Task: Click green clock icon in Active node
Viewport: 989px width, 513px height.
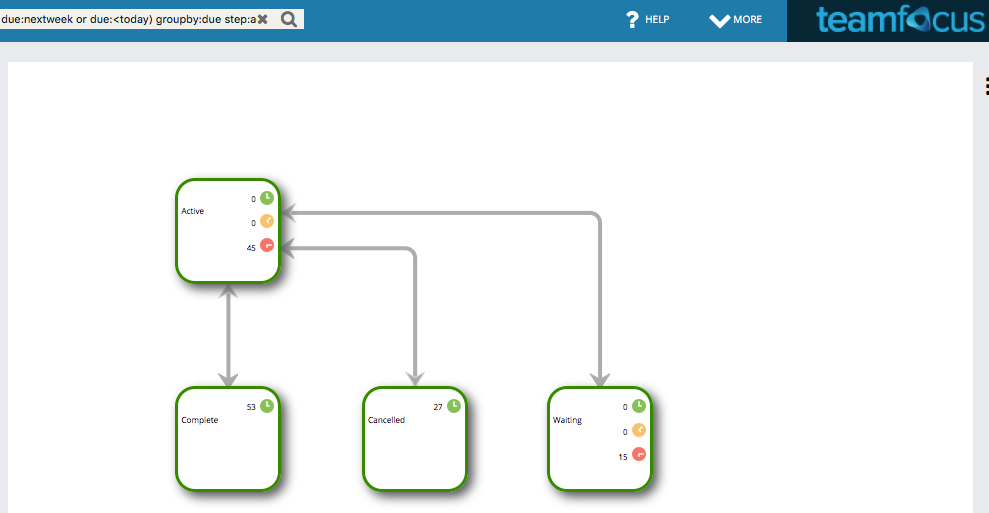Action: click(267, 198)
